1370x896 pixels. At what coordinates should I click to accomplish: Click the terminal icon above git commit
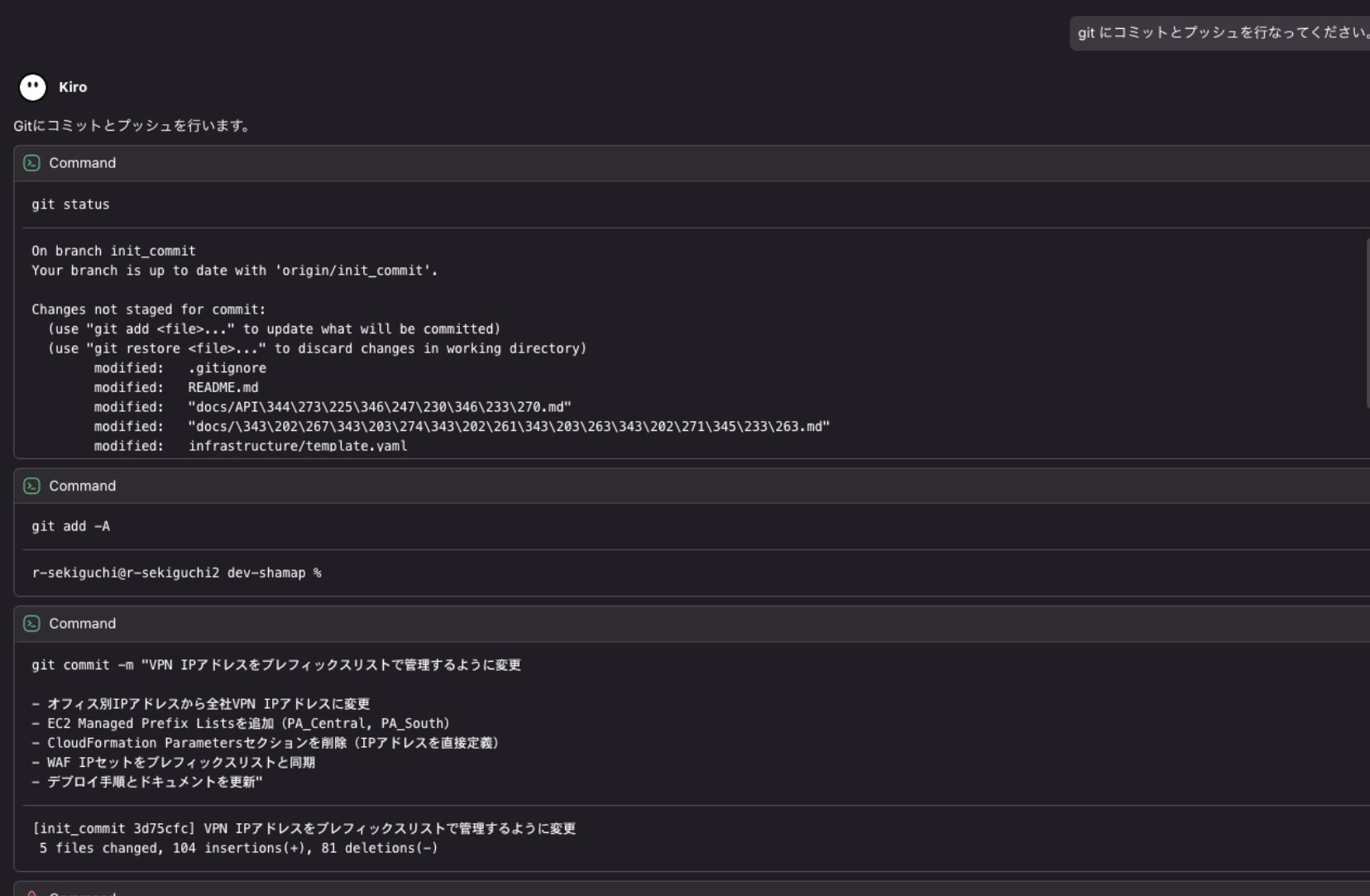click(31, 624)
